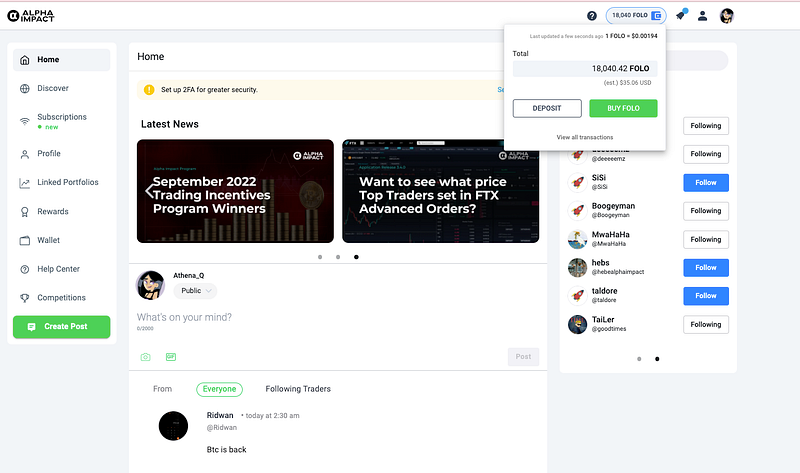Click the Competitions trophy icon
The width and height of the screenshot is (800, 473).
(x=24, y=298)
